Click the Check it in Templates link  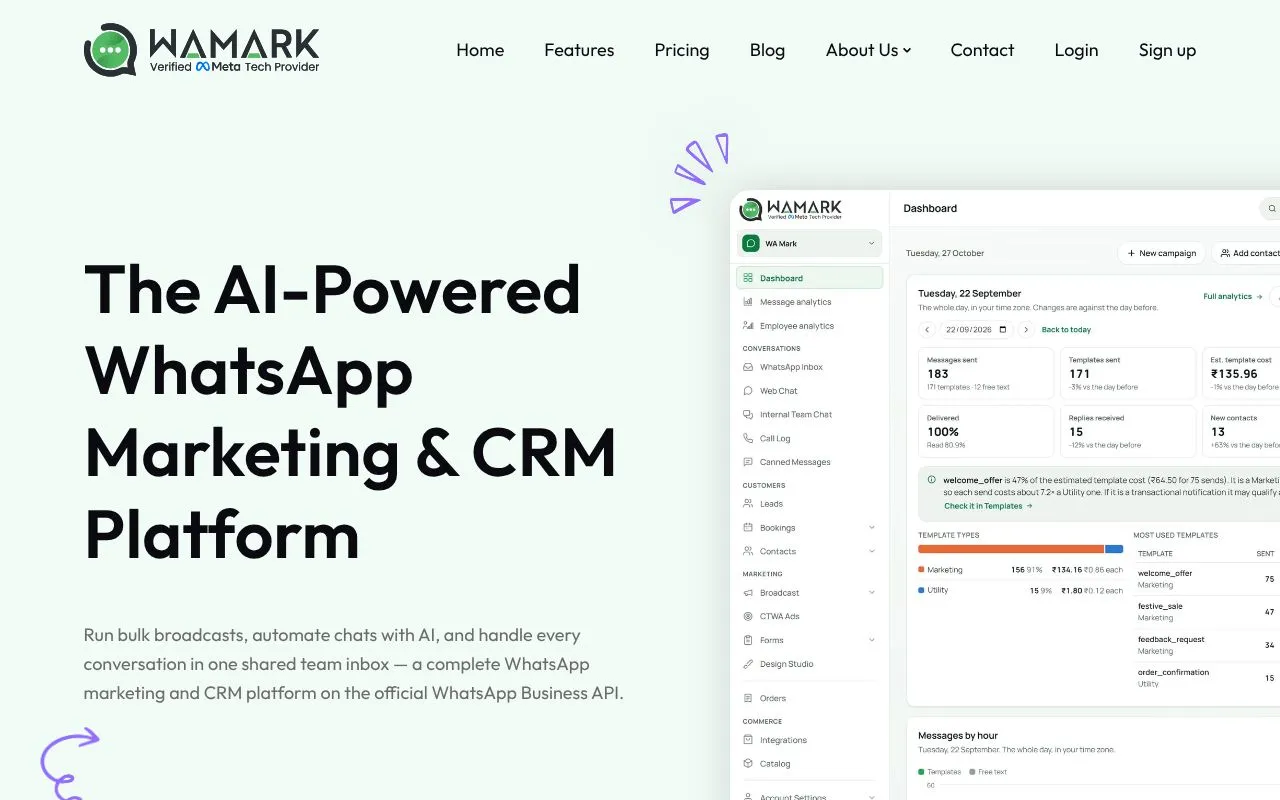(988, 506)
